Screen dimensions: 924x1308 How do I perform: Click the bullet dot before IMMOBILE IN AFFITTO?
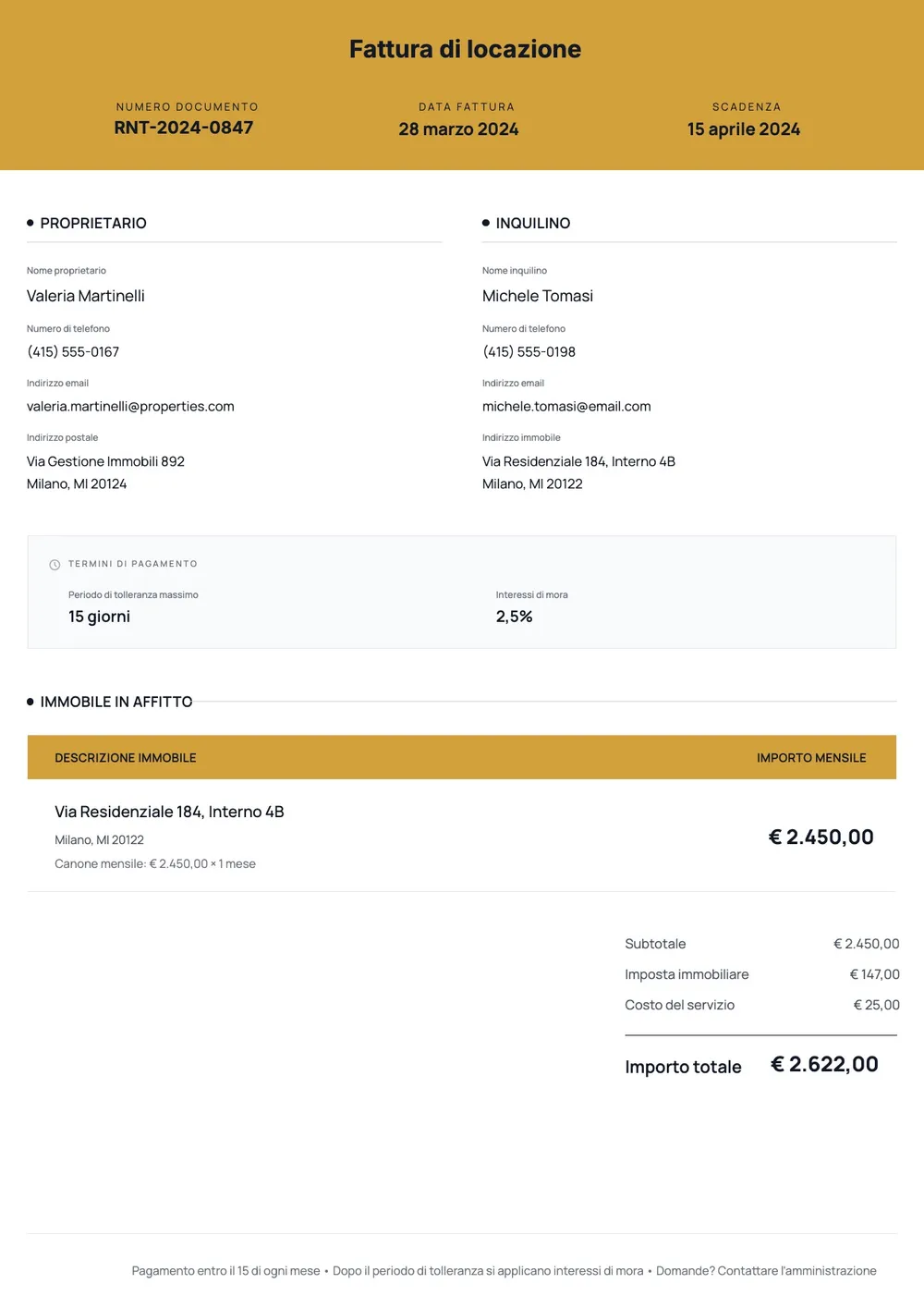tap(30, 702)
